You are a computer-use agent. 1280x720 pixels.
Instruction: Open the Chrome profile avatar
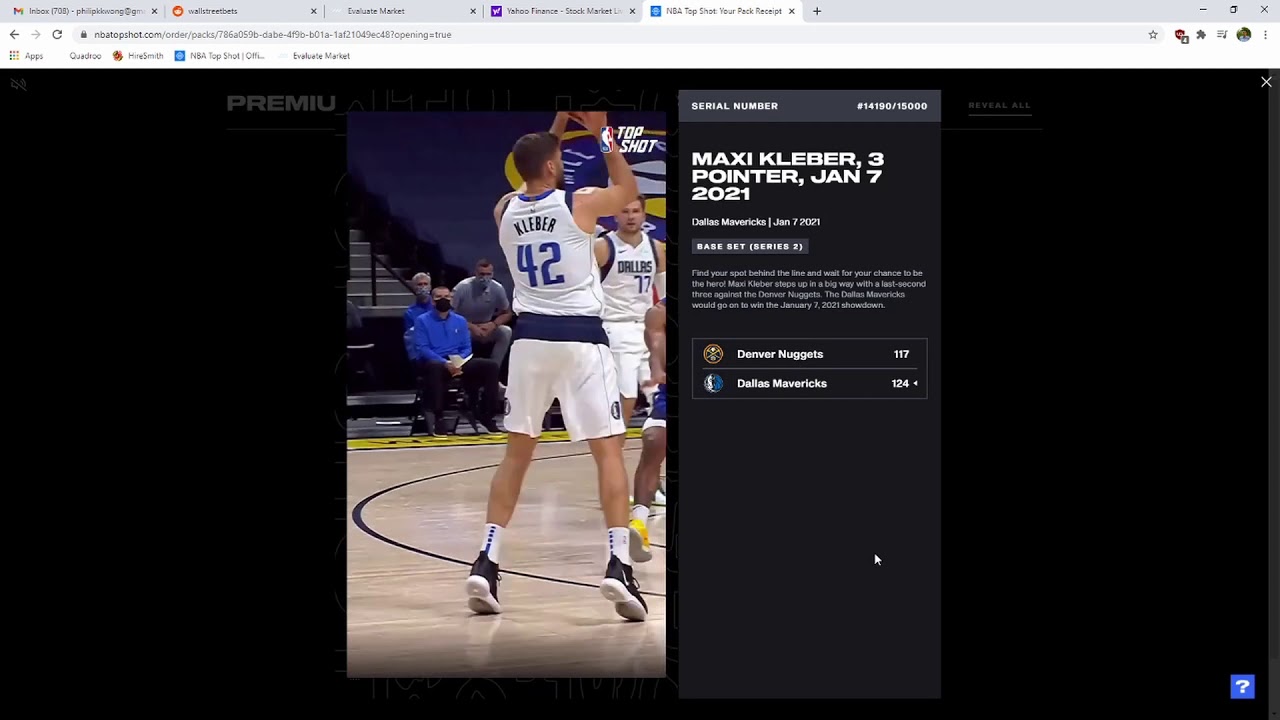1243,34
